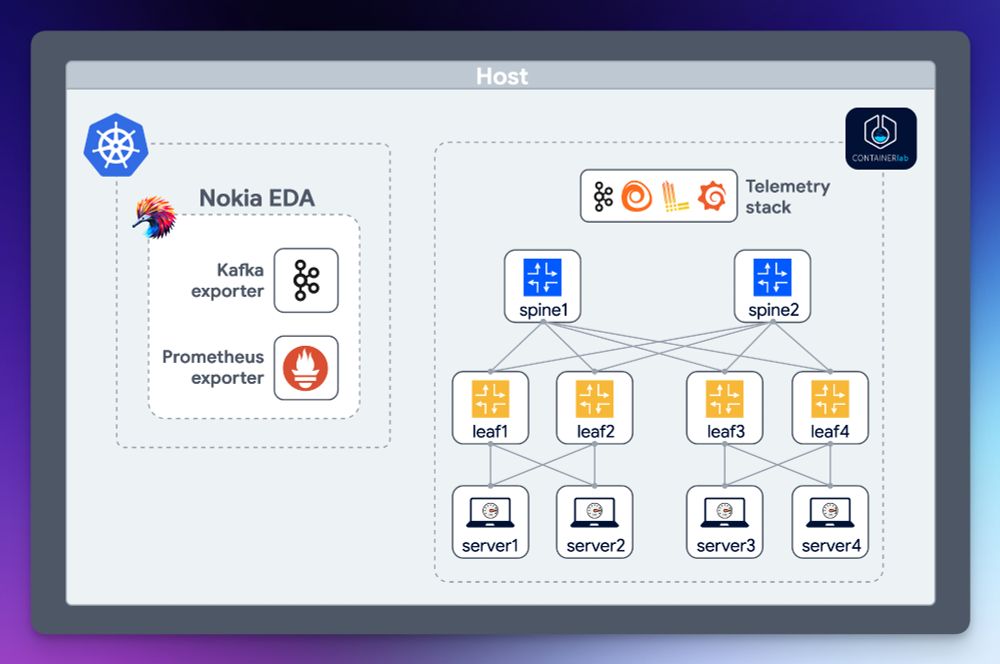Click the "Host" title text
The width and height of the screenshot is (1000, 664).
point(502,77)
